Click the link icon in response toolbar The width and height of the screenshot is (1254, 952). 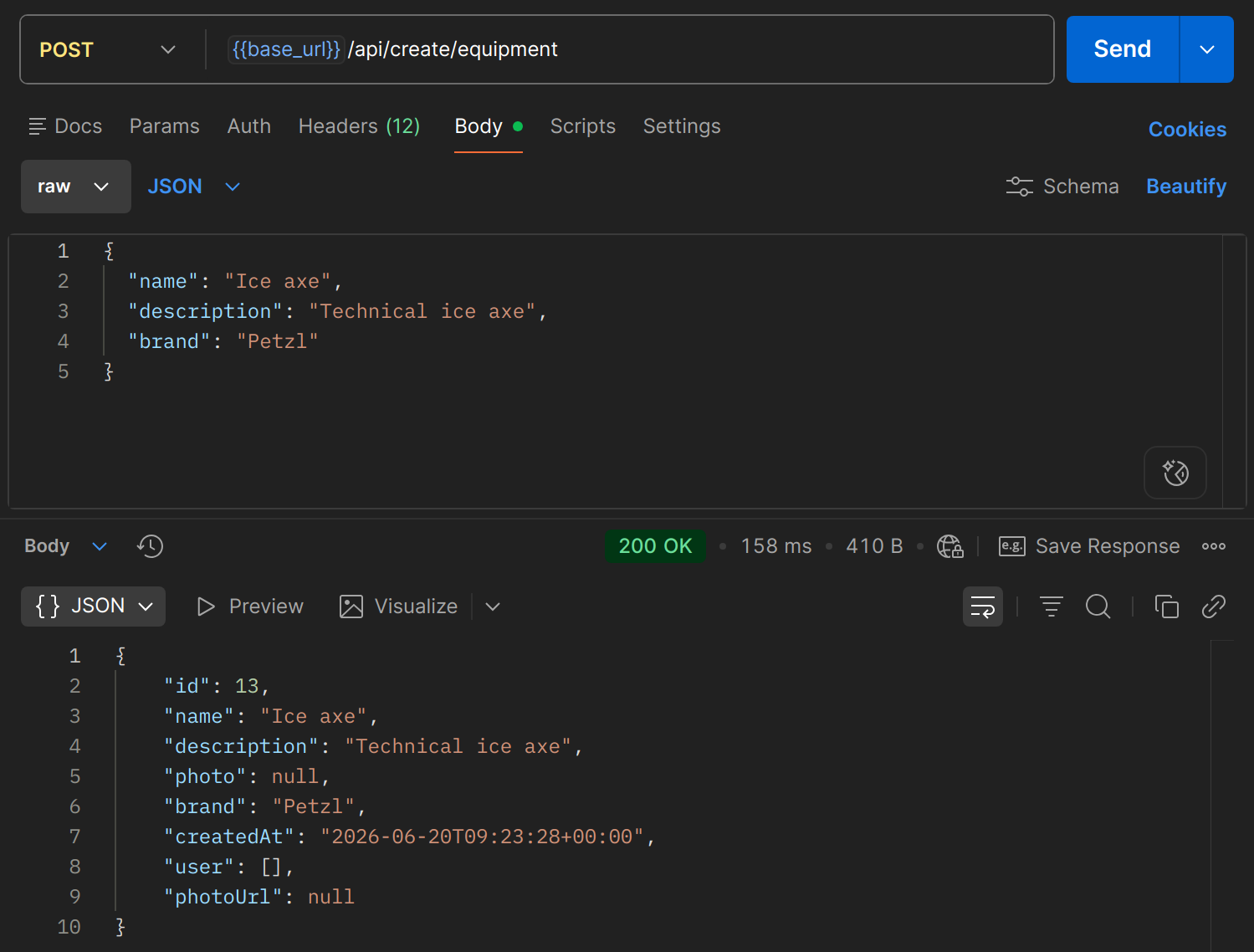(1214, 607)
